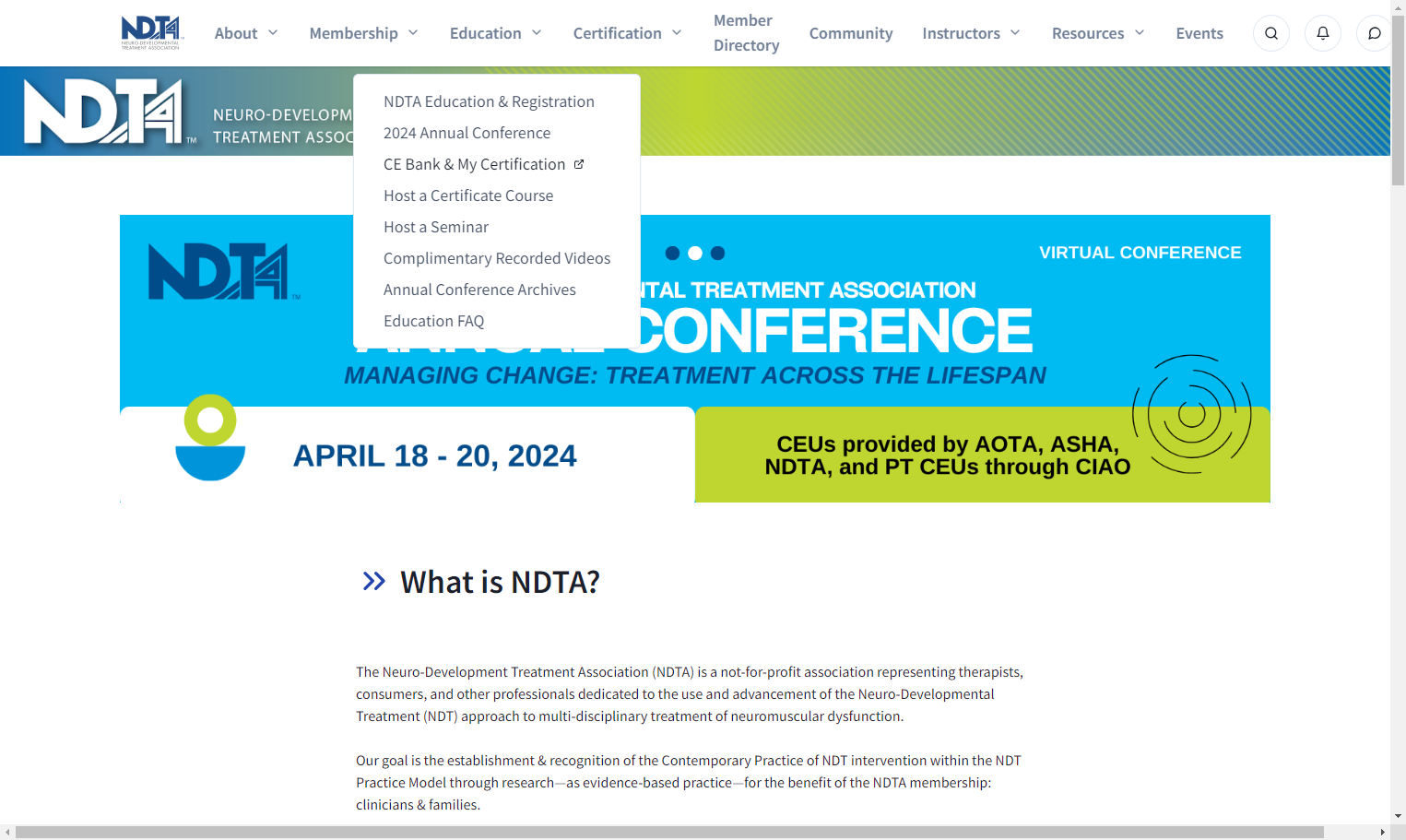Go to Community page
The width and height of the screenshot is (1406, 840).
[x=851, y=33]
